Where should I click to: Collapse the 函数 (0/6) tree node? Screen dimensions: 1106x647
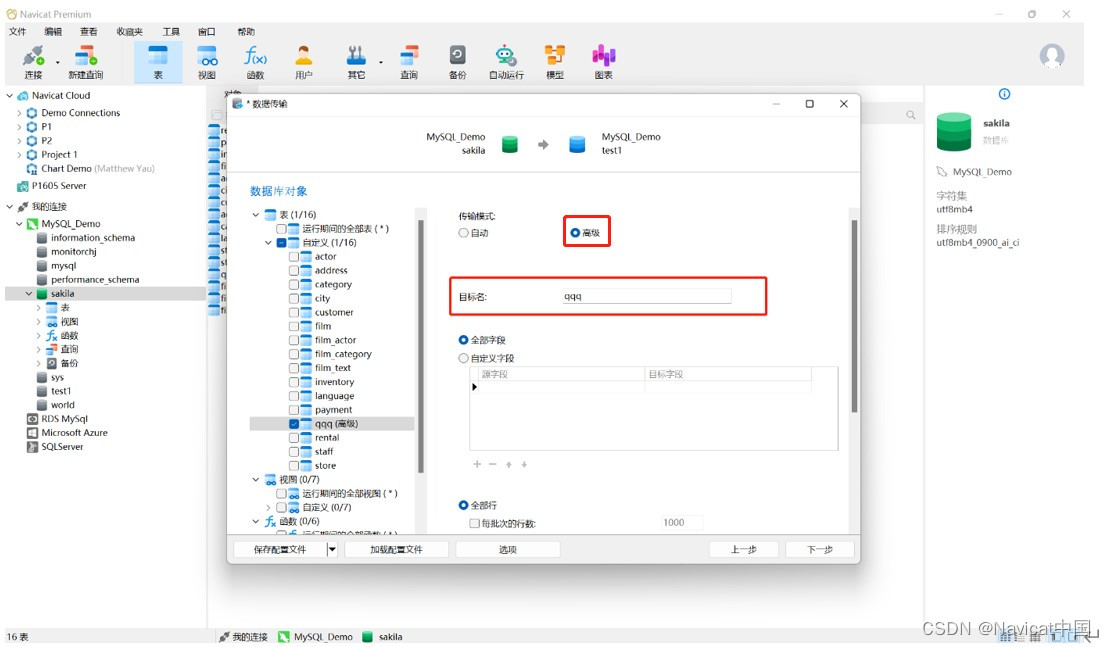[x=256, y=521]
